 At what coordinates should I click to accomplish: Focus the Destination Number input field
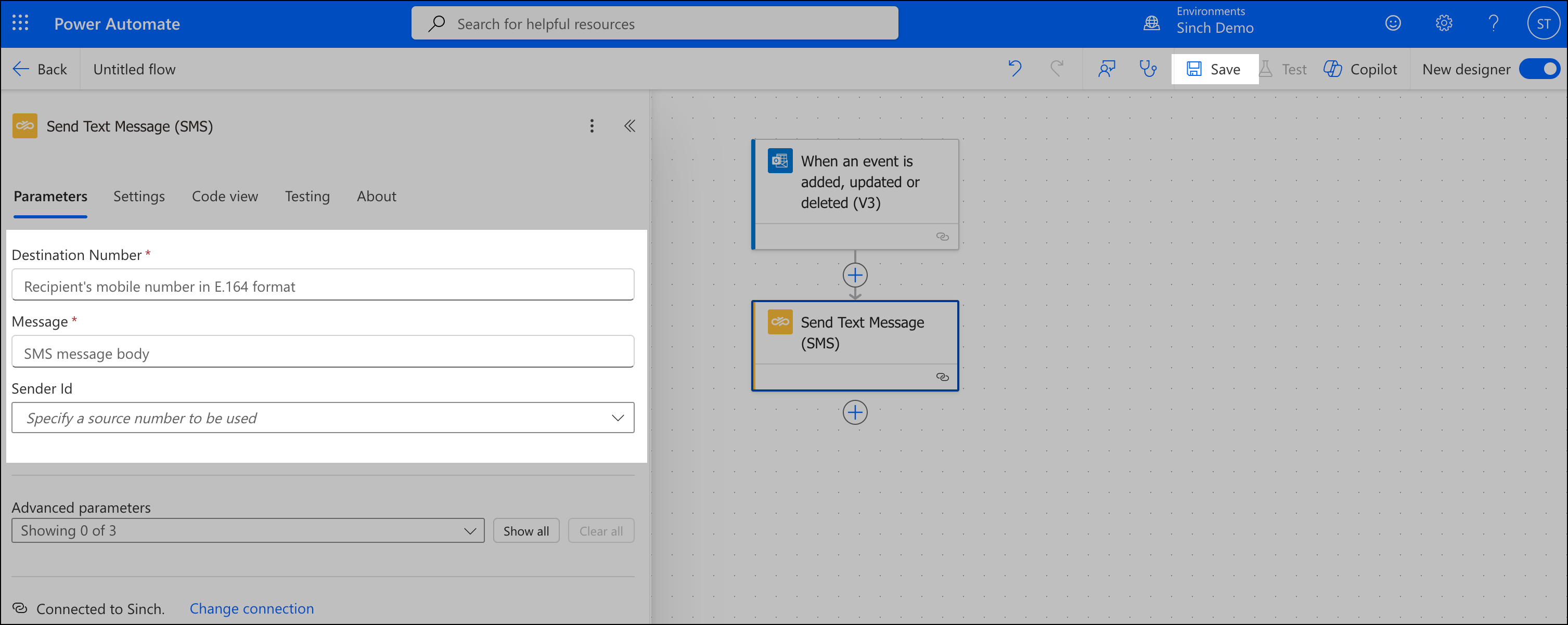coord(323,285)
